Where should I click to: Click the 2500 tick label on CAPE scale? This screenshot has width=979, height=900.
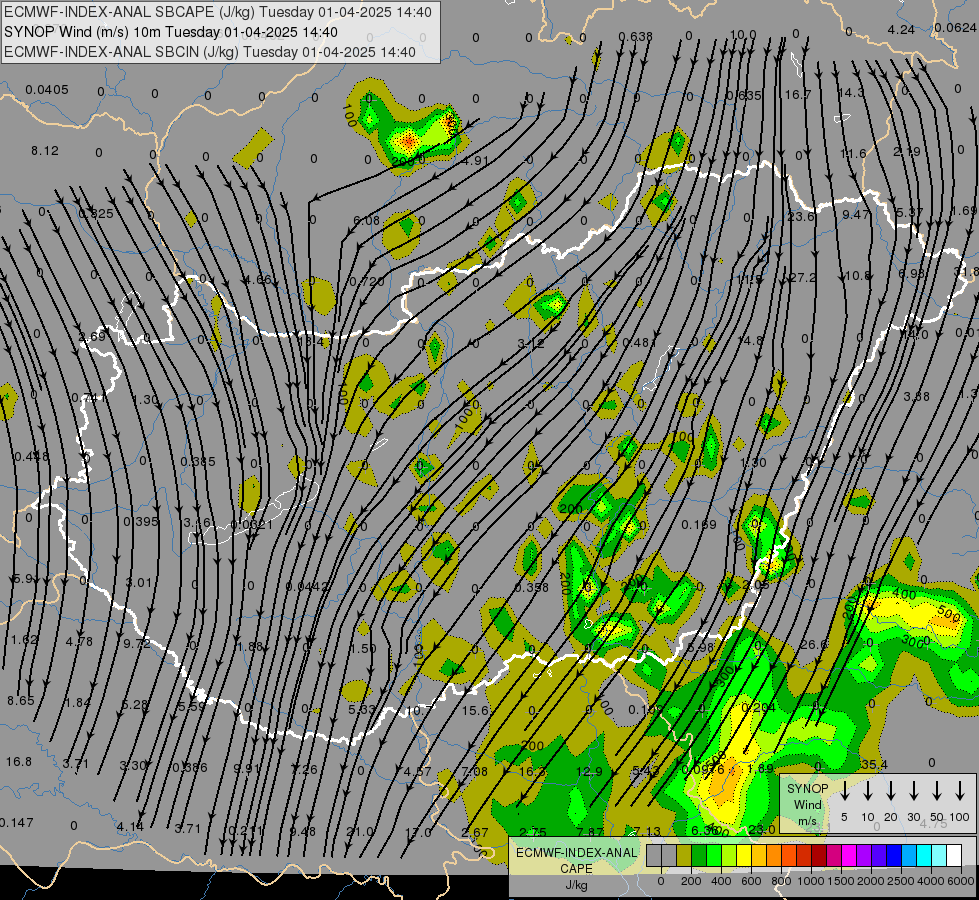(902, 881)
